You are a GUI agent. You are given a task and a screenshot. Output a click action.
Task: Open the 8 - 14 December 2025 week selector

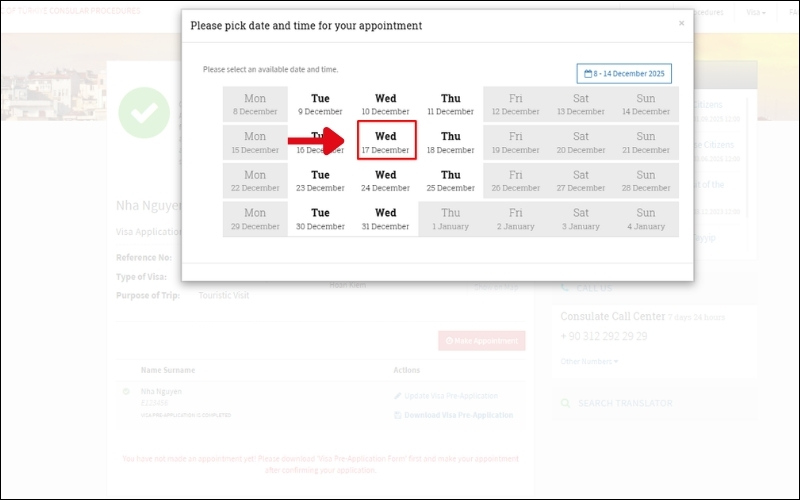tap(624, 74)
